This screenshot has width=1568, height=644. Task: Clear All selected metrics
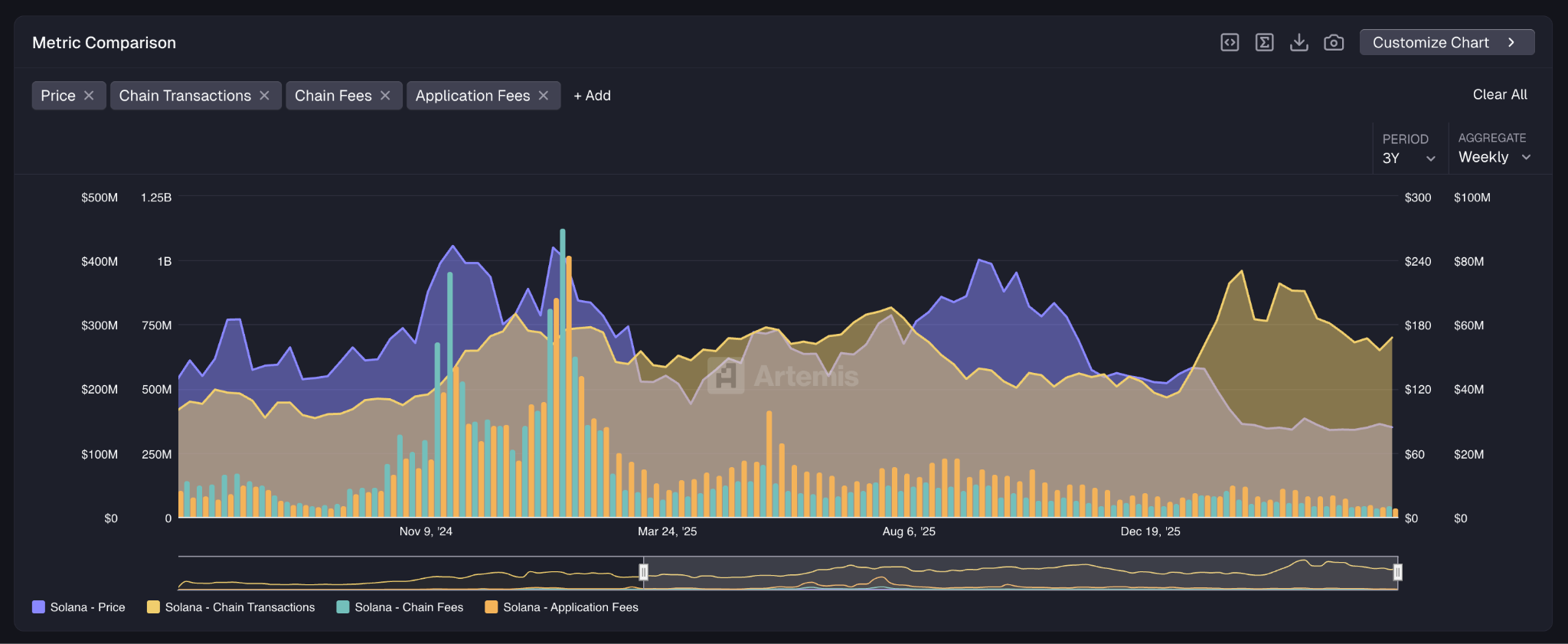pos(1500,95)
